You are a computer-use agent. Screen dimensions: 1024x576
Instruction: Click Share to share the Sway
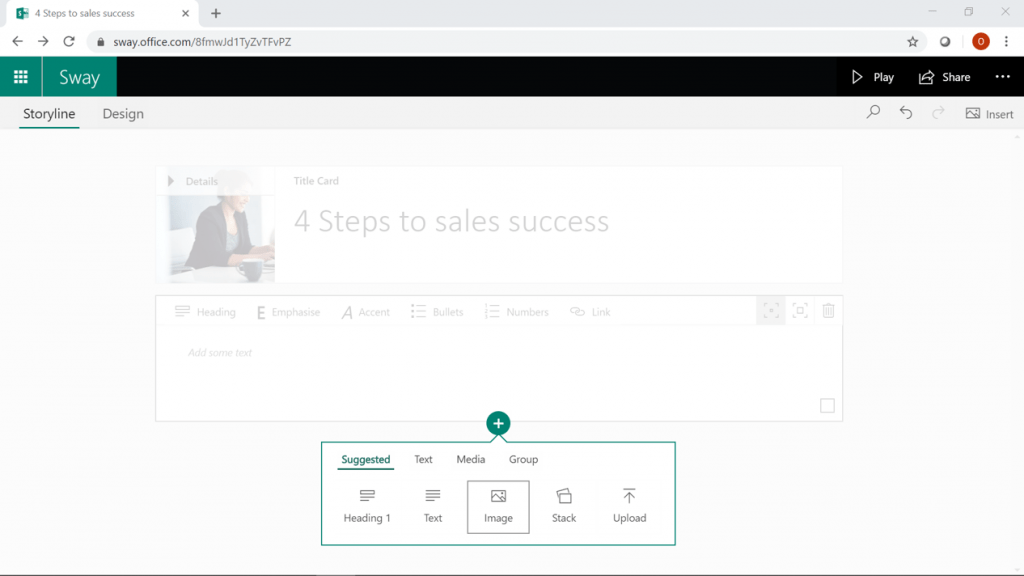(x=944, y=76)
